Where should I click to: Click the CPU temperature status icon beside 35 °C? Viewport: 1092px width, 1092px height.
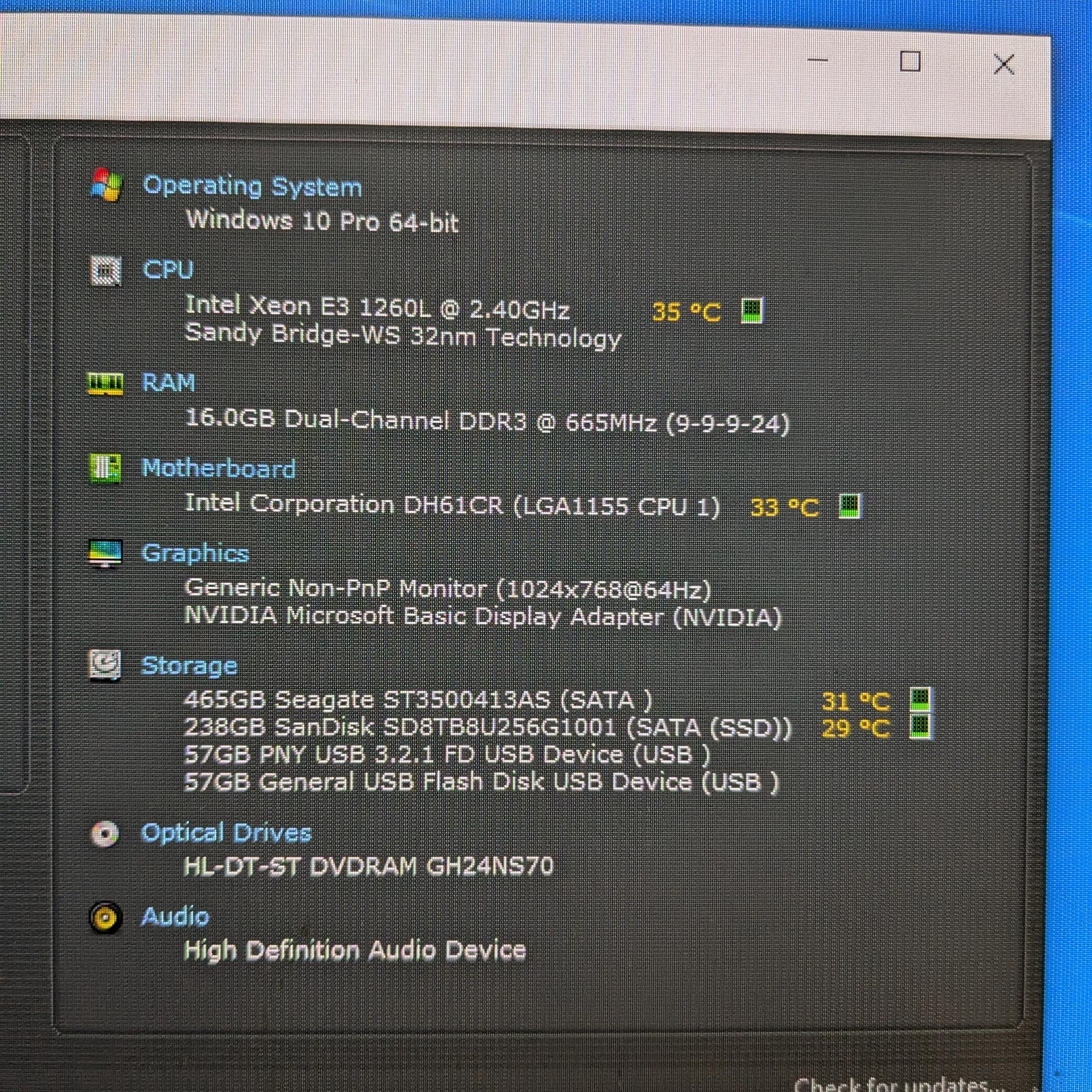[752, 310]
